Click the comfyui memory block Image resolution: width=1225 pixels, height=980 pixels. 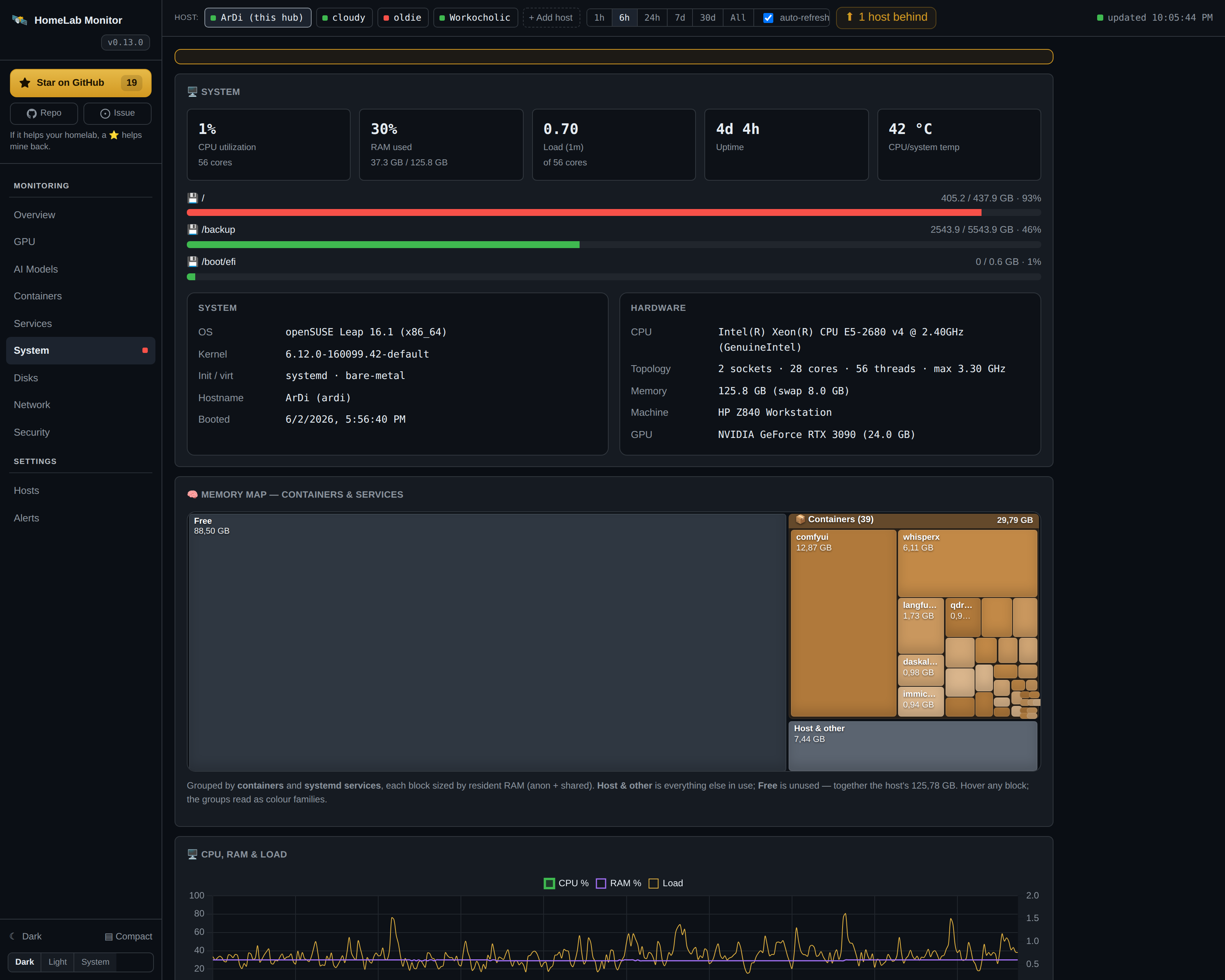[x=843, y=623]
